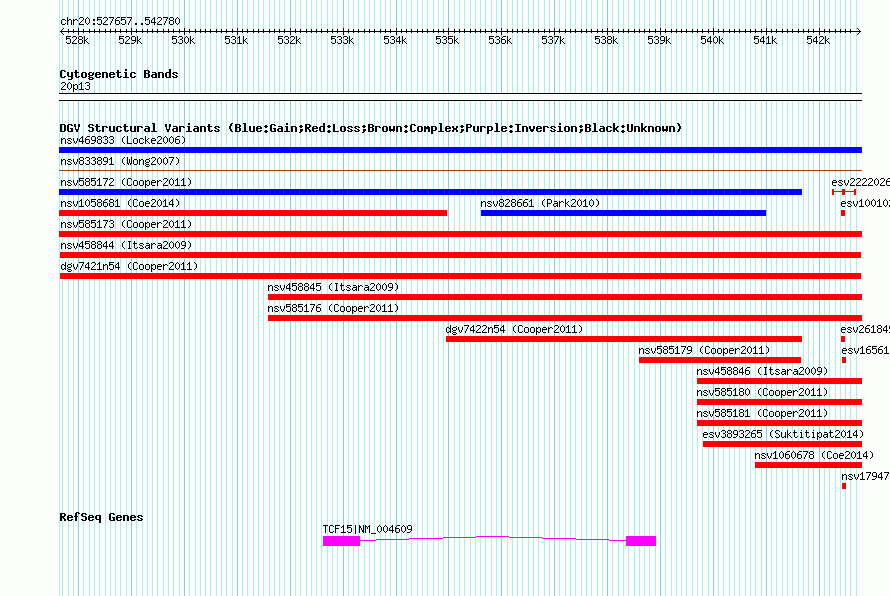Select the nsv585180 (Cooper2011) red bar

tap(779, 402)
